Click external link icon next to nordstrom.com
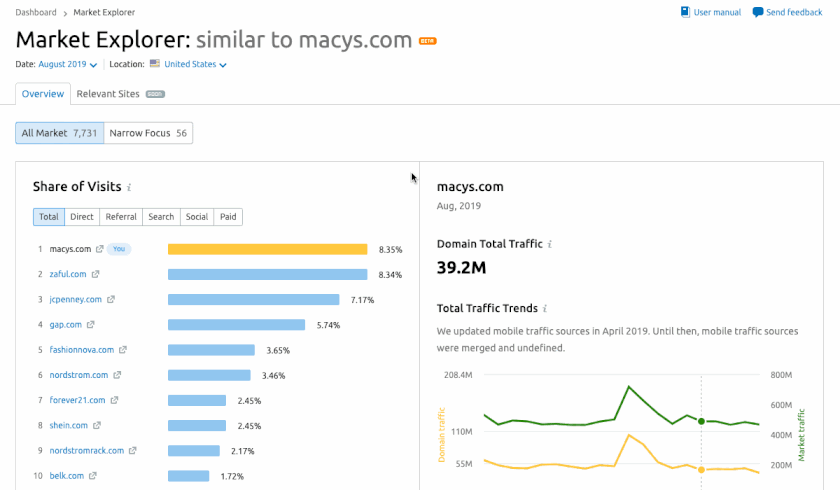Image resolution: width=840 pixels, height=490 pixels. point(117,375)
